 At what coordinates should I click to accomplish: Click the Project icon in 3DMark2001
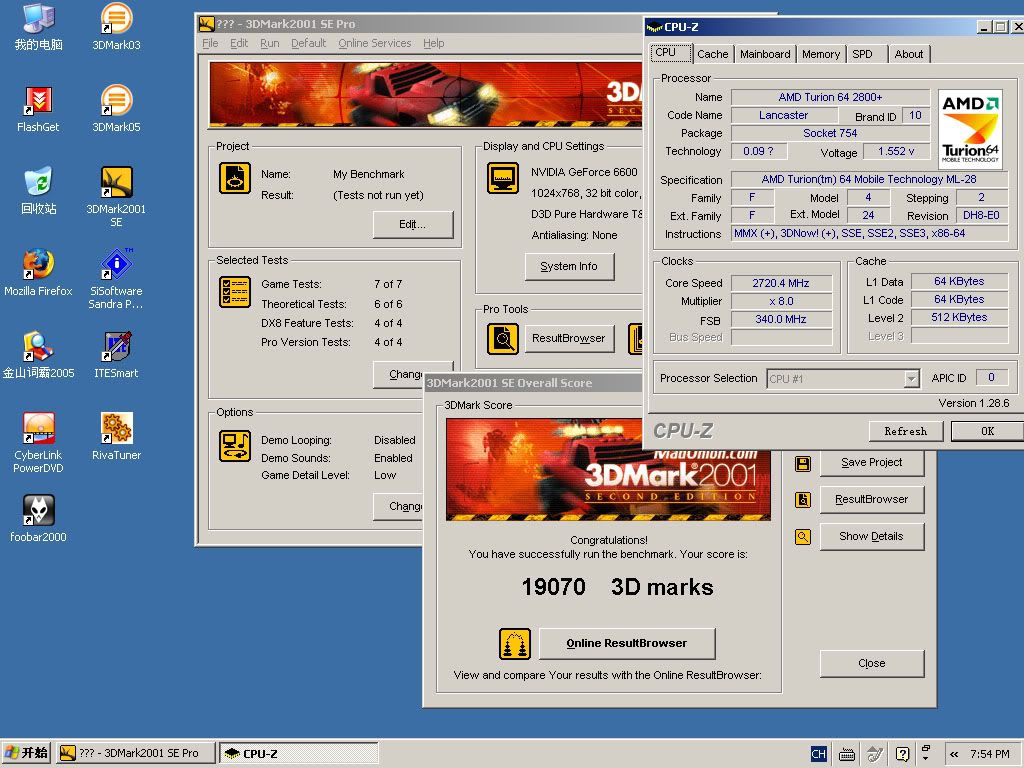234,178
